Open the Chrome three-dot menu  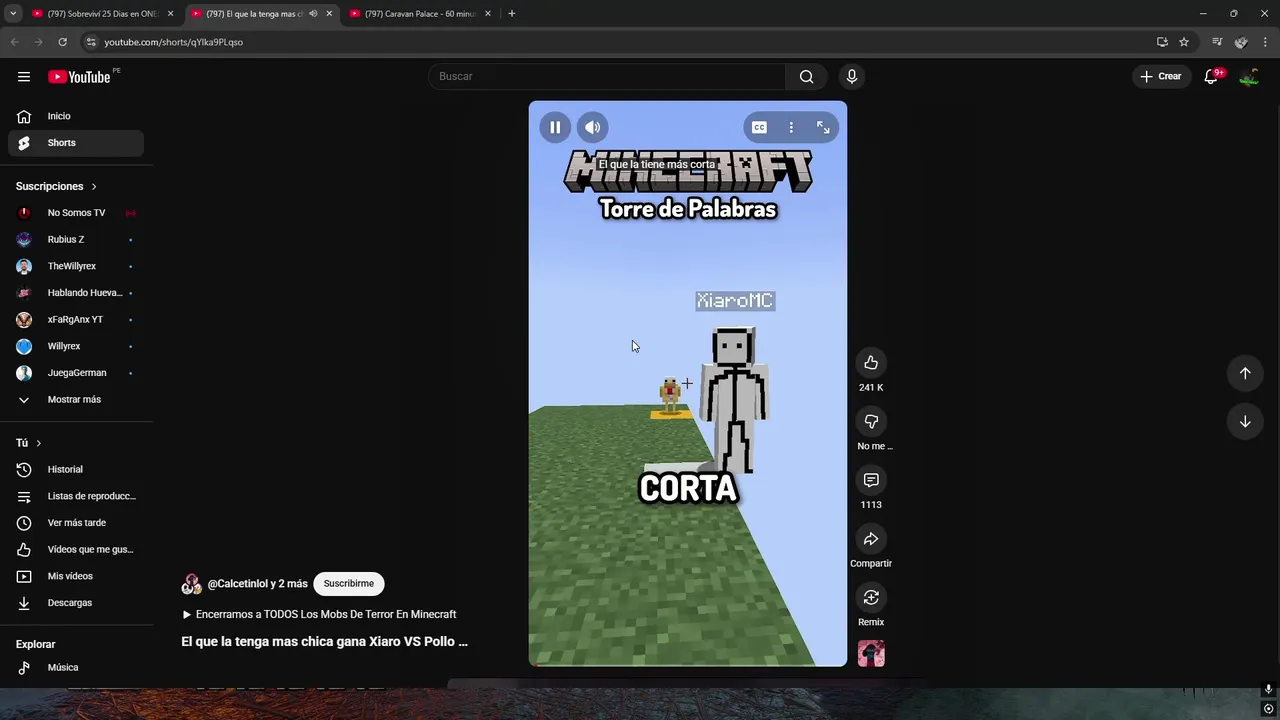1265,42
